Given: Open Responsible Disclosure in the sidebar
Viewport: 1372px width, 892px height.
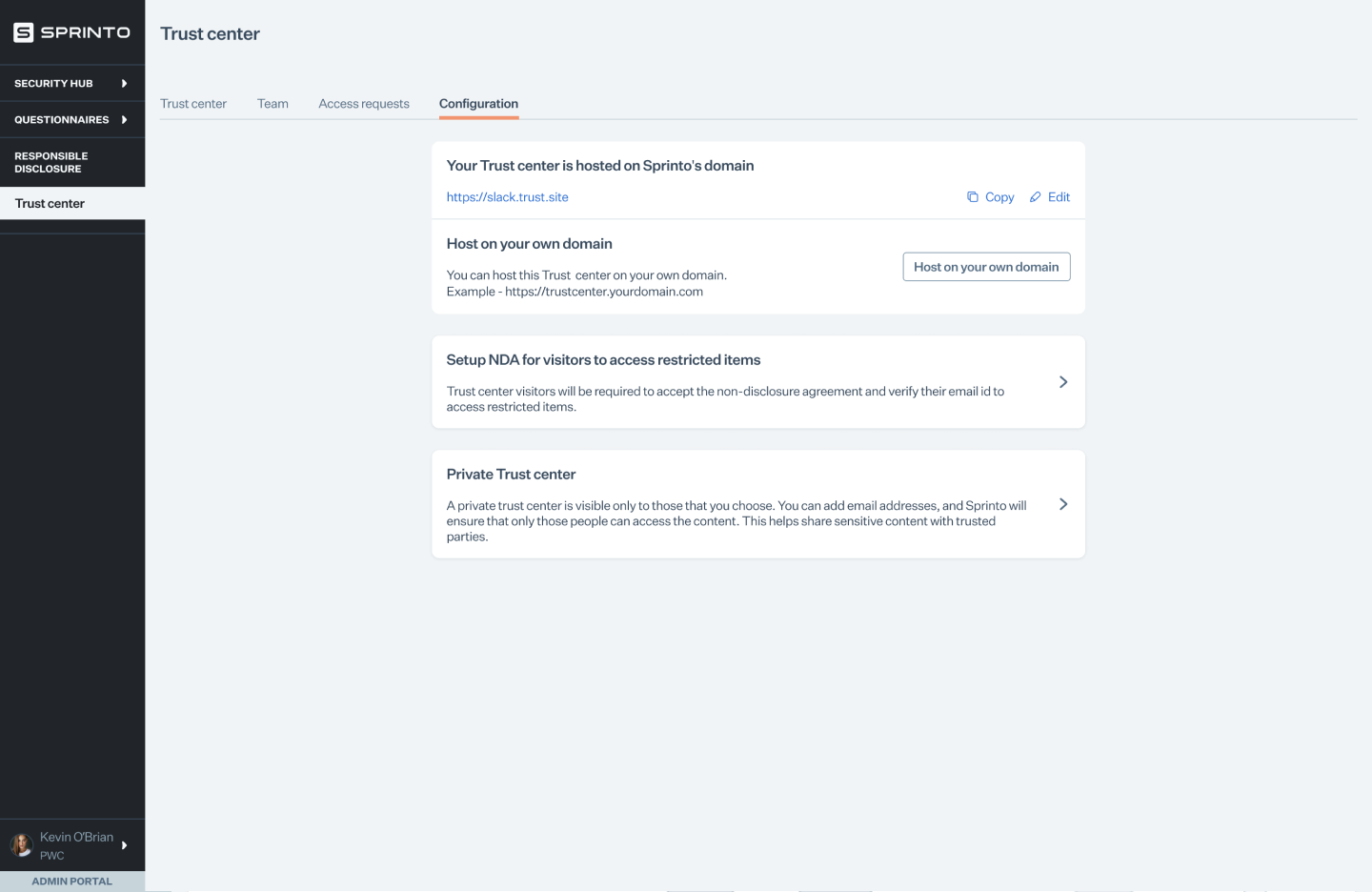Looking at the screenshot, I should 72,163.
